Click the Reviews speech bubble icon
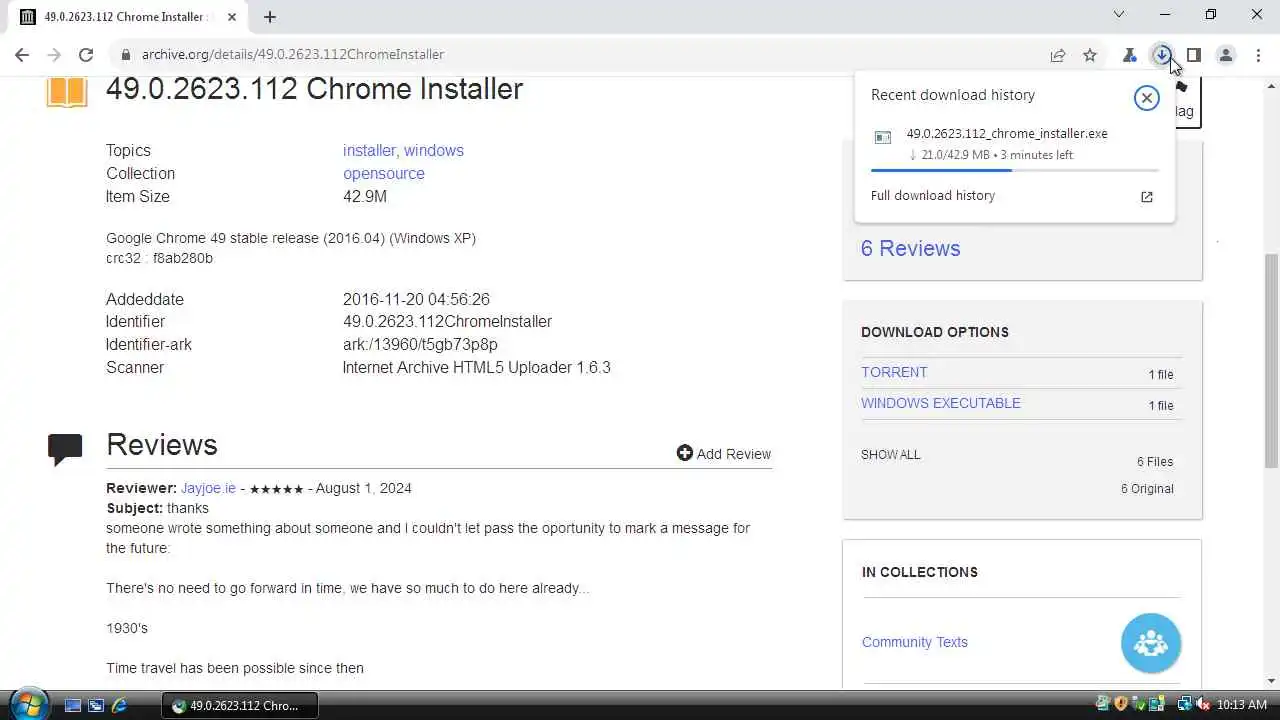The height and width of the screenshot is (720, 1280). 65,449
